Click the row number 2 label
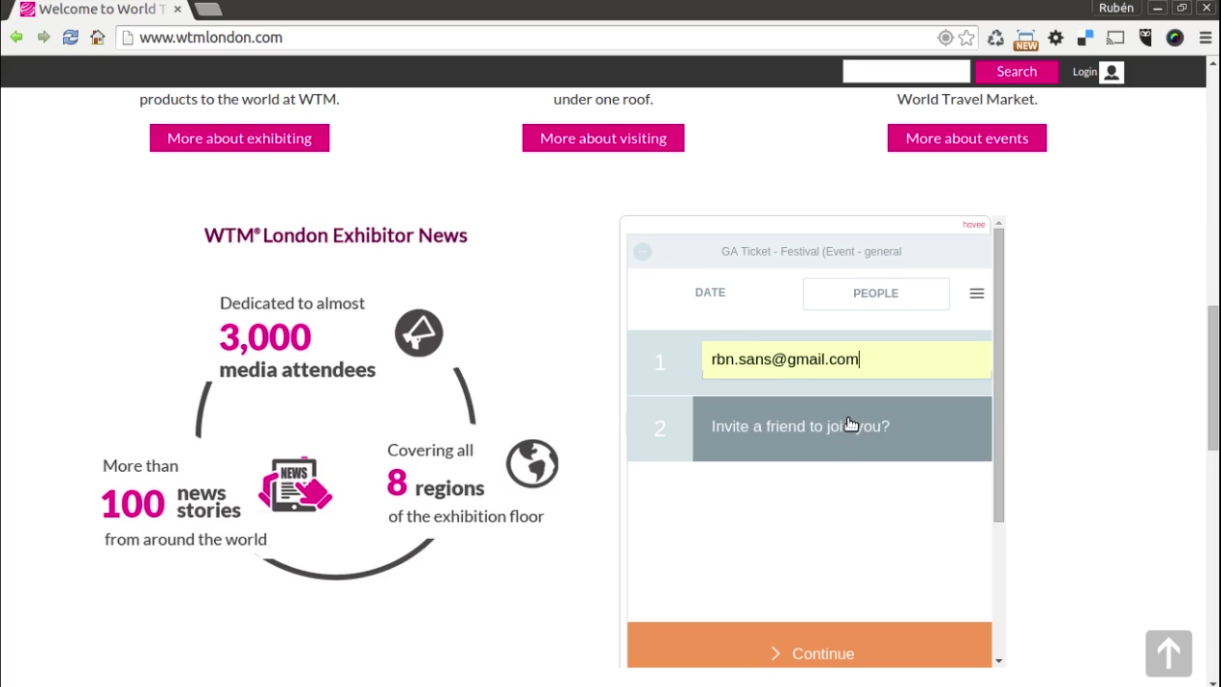Image resolution: width=1221 pixels, height=687 pixels. coord(660,429)
